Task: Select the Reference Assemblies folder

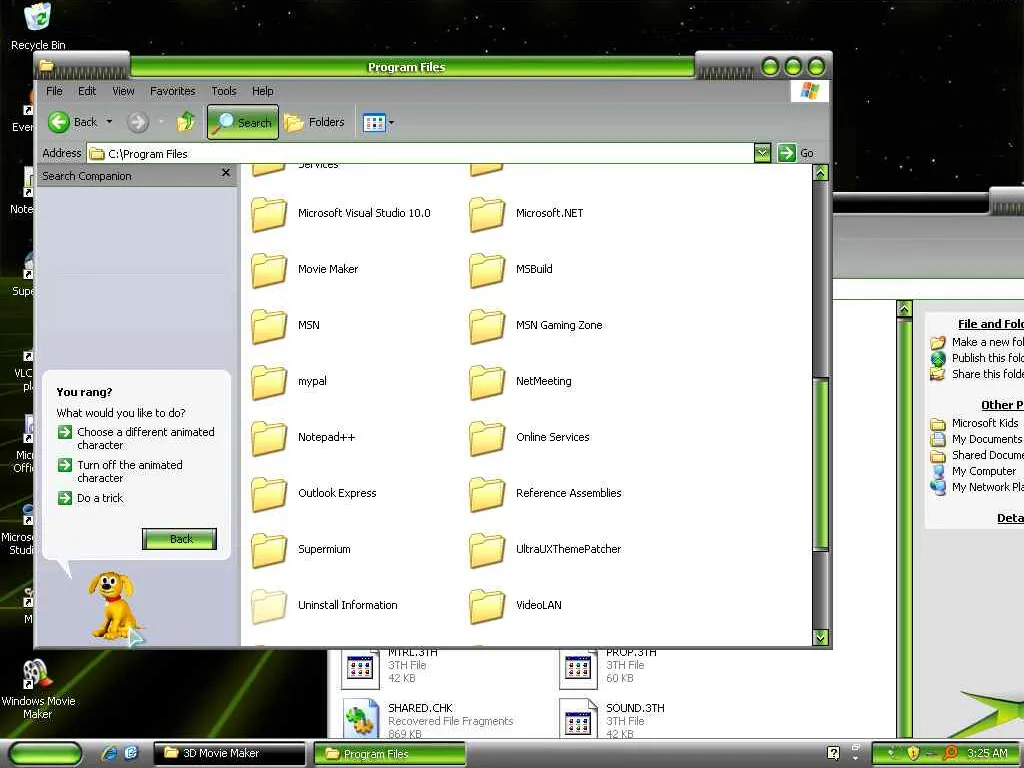Action: [546, 494]
